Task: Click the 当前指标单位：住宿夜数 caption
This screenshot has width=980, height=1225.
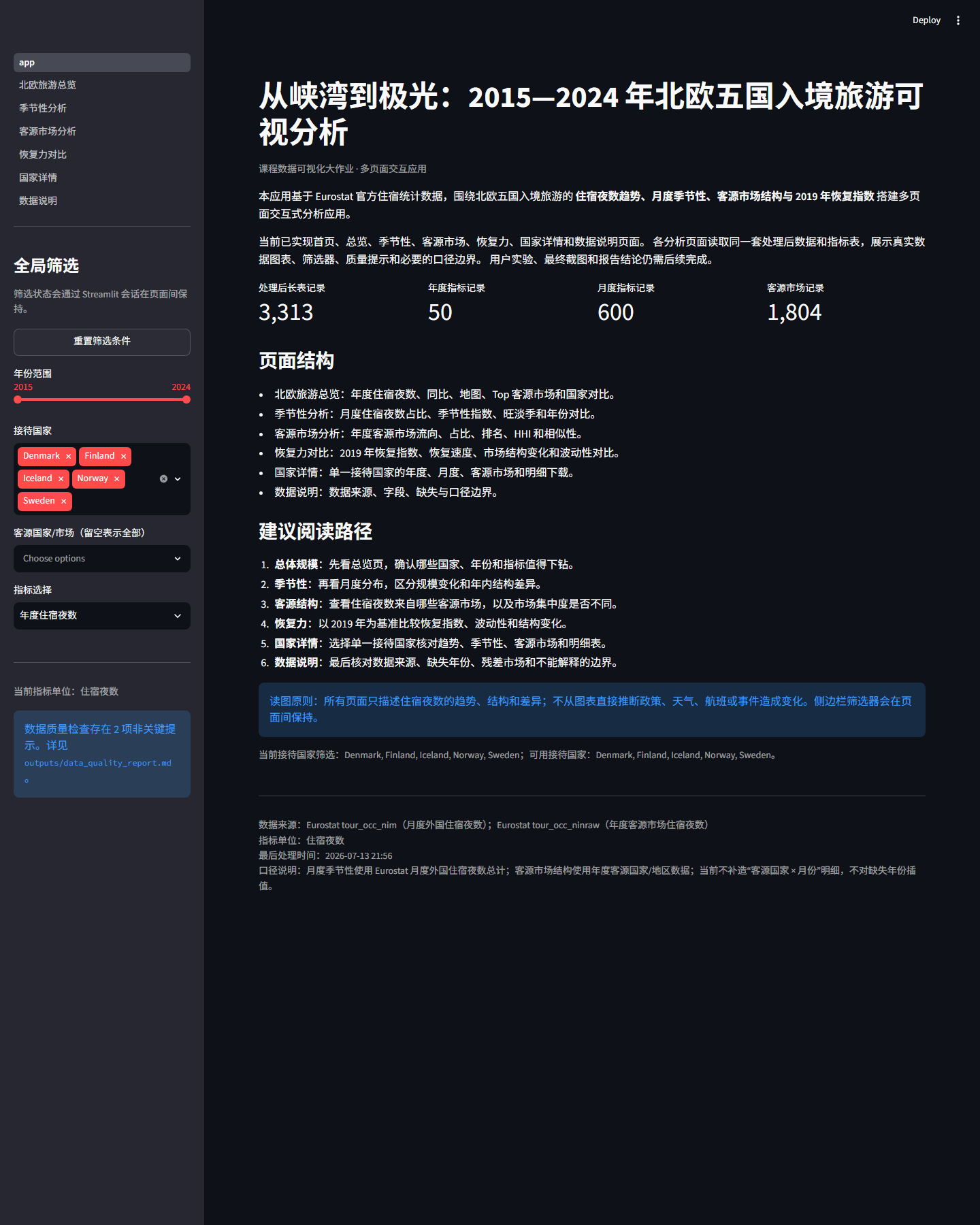Action: coord(66,691)
